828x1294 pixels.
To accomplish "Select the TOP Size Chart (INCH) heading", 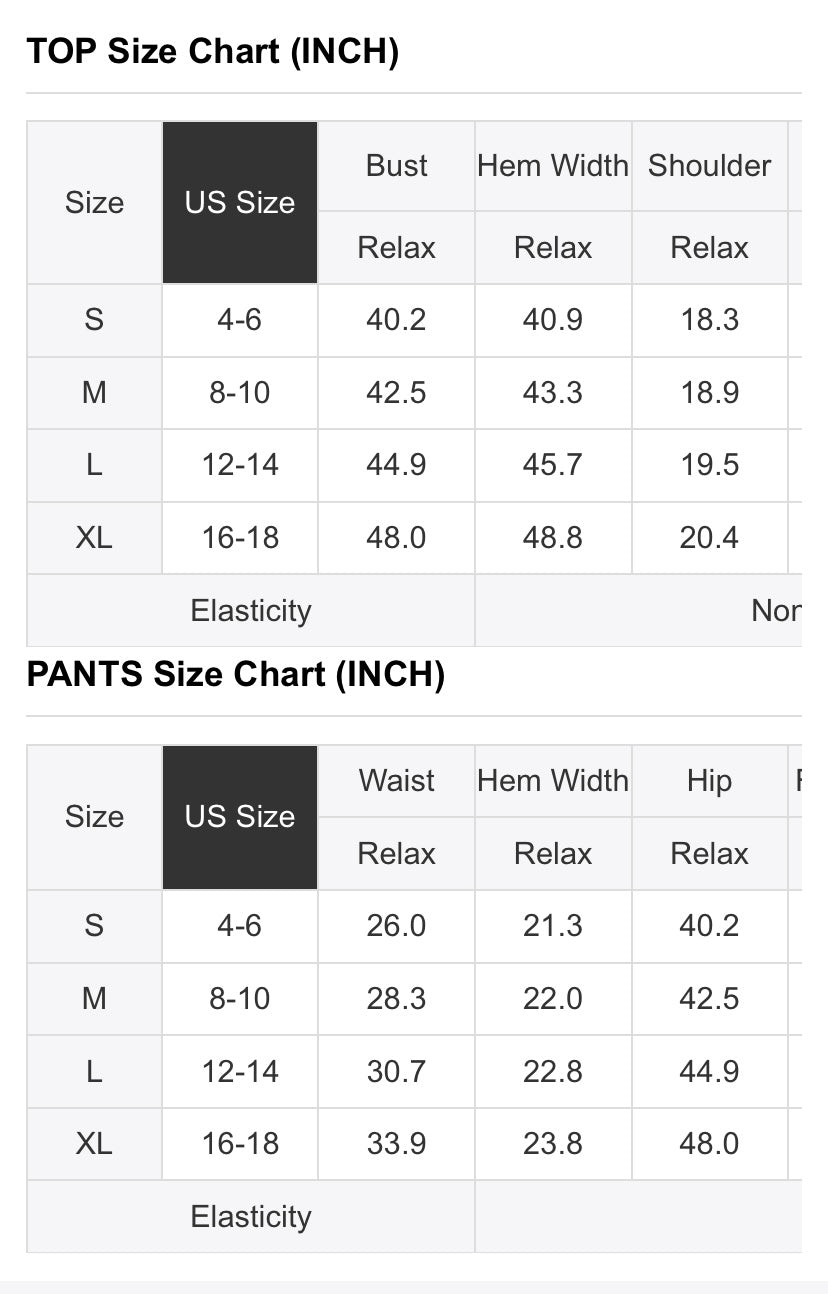I will pyautogui.click(x=212, y=51).
